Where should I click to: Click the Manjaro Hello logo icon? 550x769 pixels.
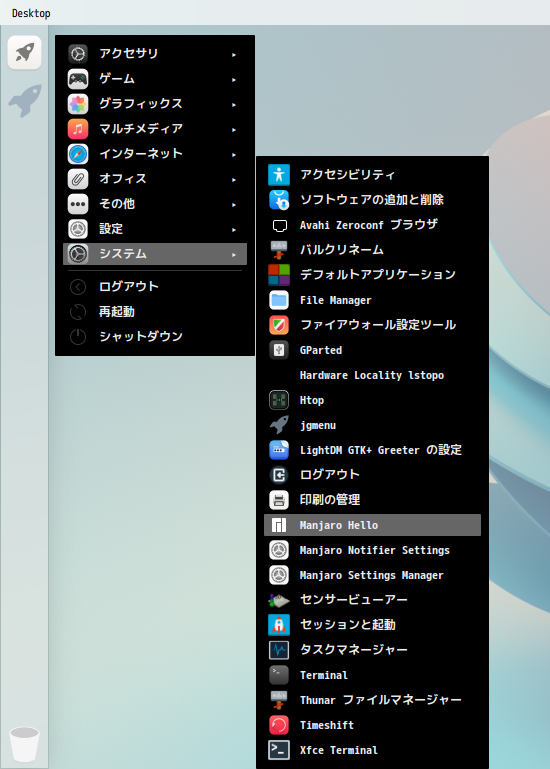pyautogui.click(x=279, y=525)
